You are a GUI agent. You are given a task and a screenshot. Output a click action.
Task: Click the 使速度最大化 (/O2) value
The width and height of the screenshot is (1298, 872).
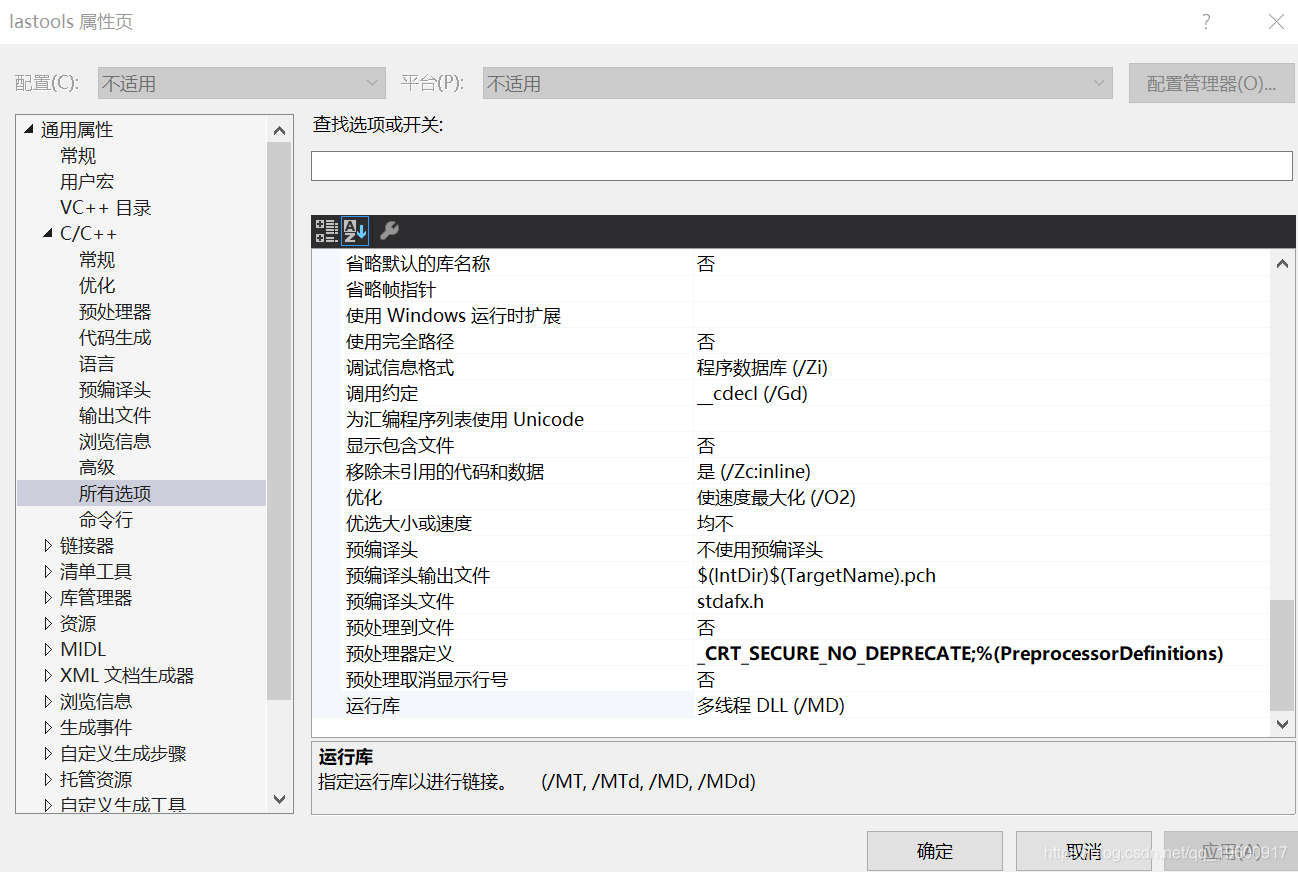776,497
